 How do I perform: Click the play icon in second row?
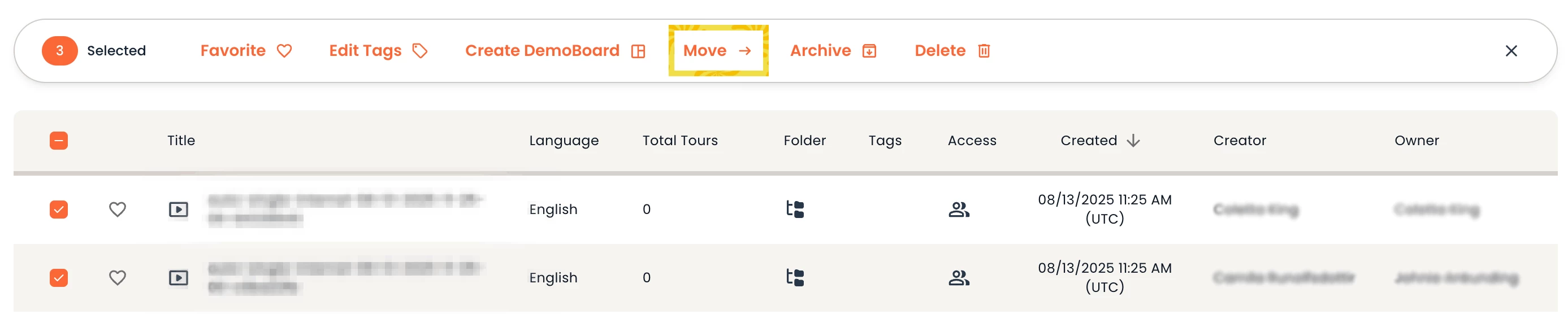coord(179,277)
